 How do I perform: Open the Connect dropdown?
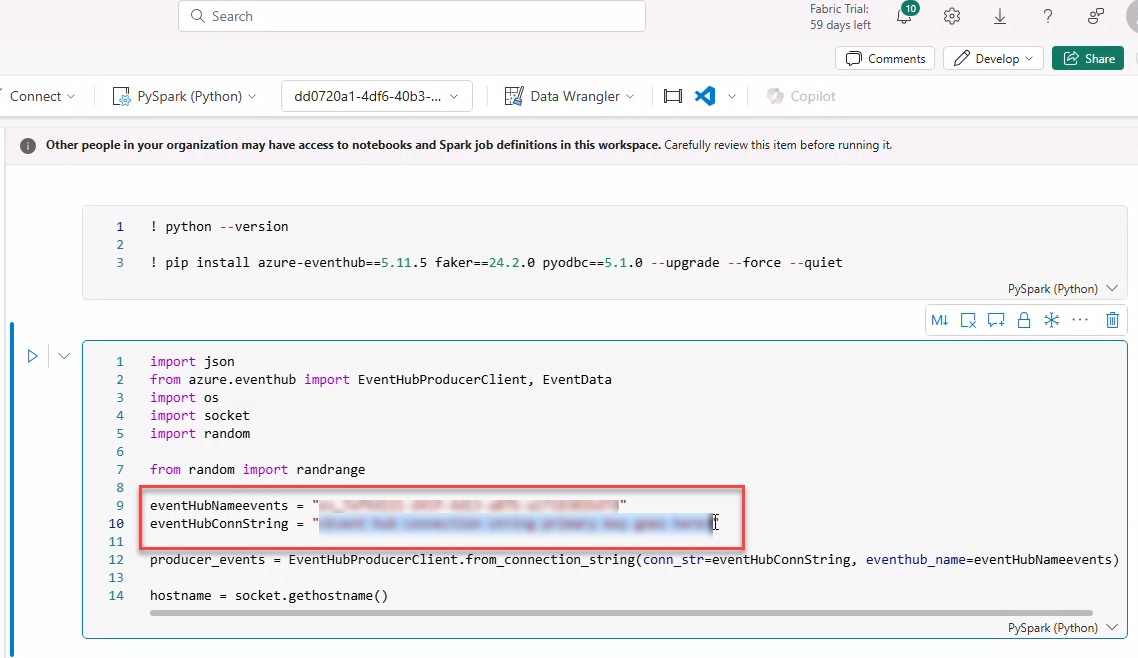(40, 95)
